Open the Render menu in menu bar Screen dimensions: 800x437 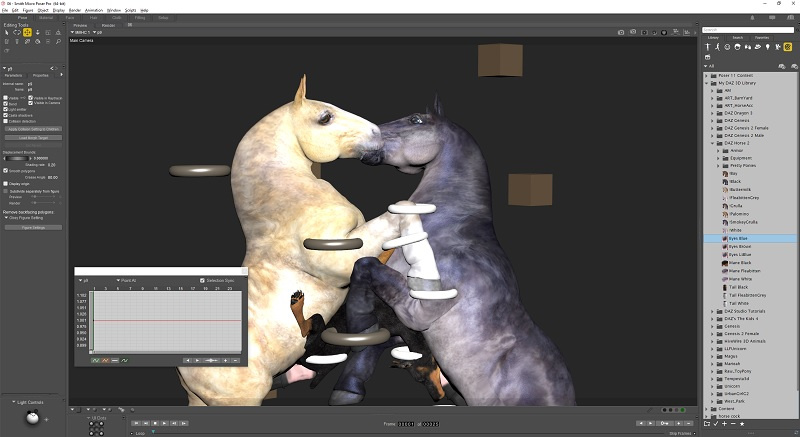75,10
